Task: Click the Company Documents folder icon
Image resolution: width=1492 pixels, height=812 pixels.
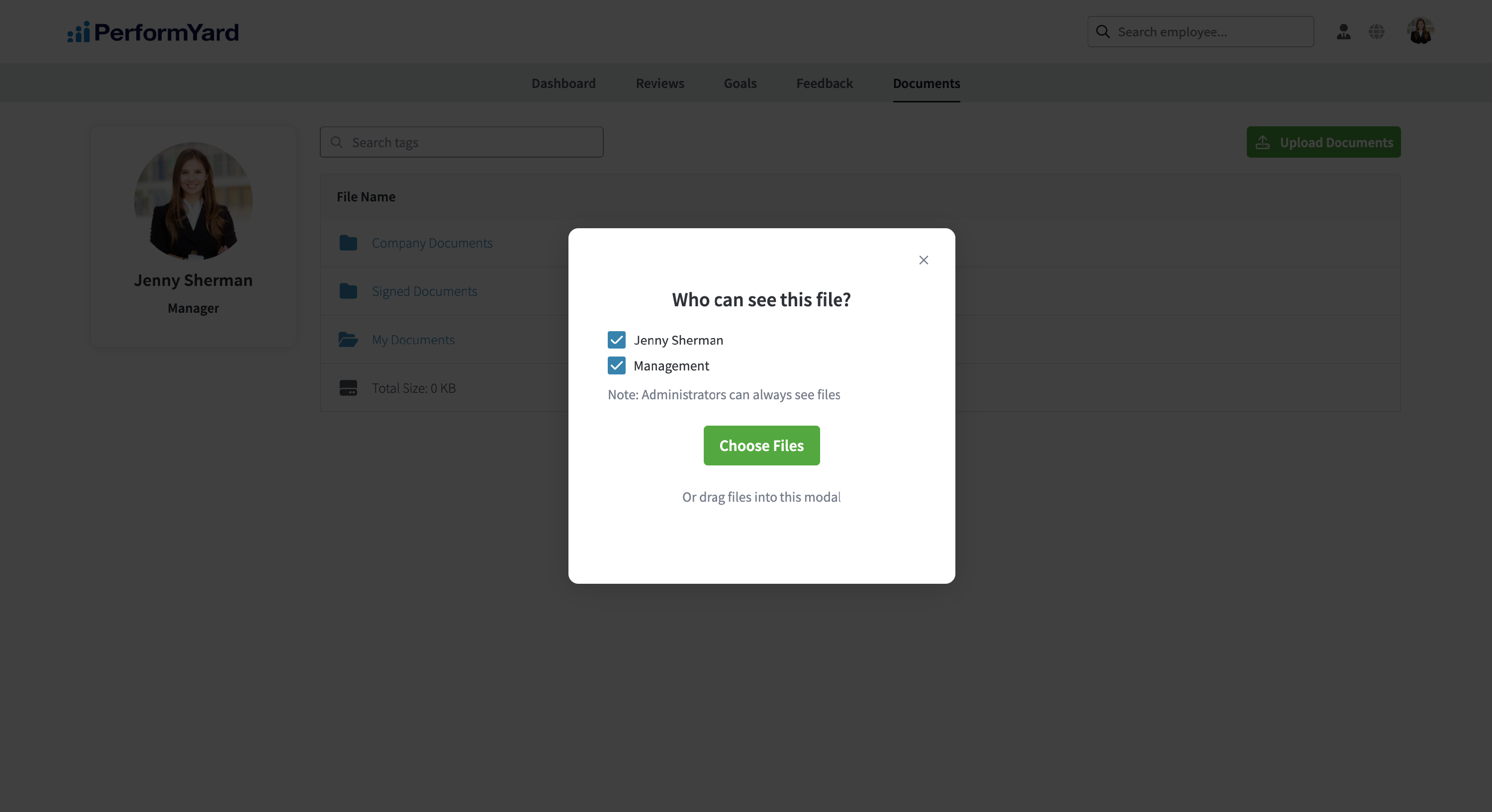Action: click(x=348, y=243)
